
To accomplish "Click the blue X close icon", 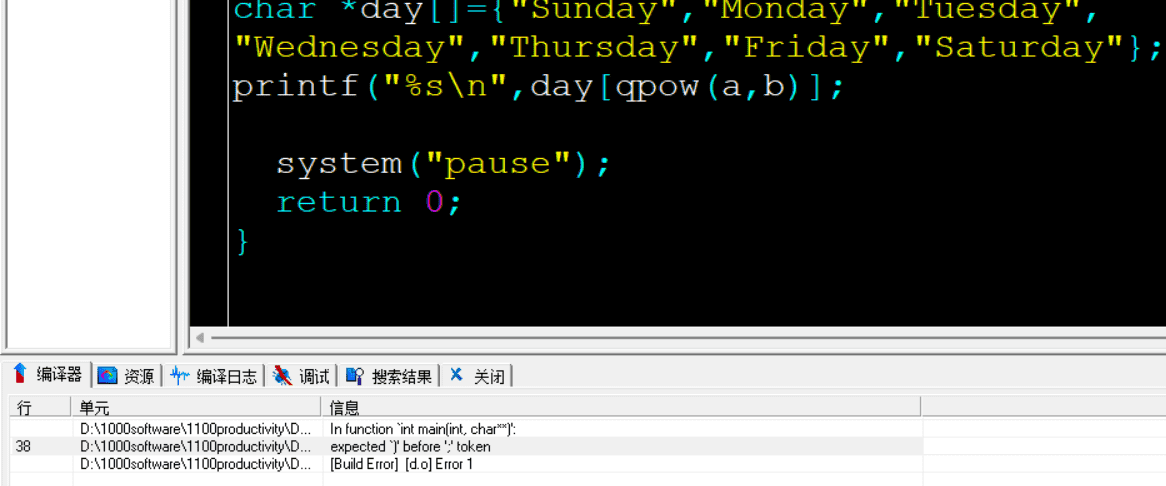I will [x=456, y=375].
